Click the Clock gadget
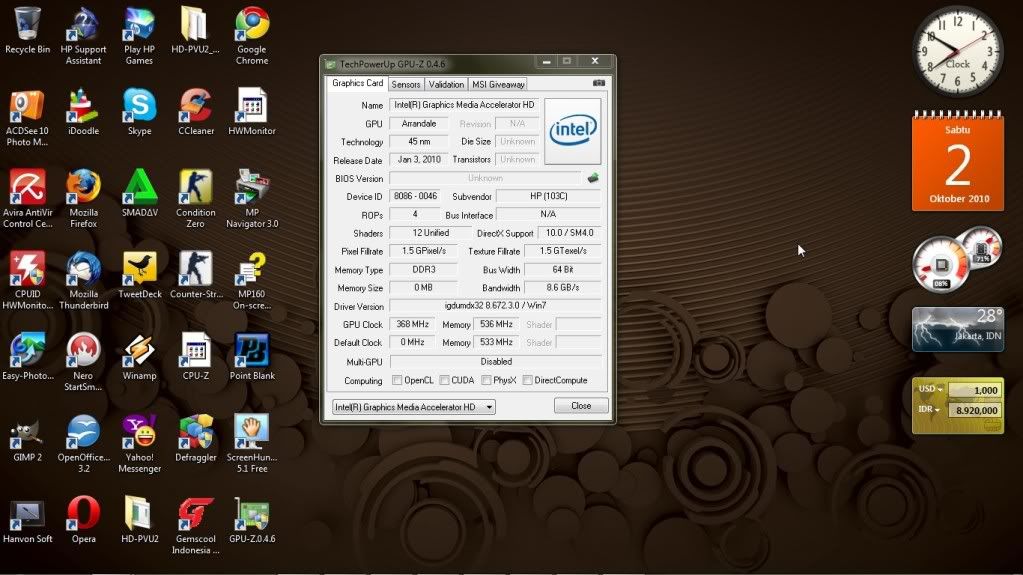 point(957,50)
